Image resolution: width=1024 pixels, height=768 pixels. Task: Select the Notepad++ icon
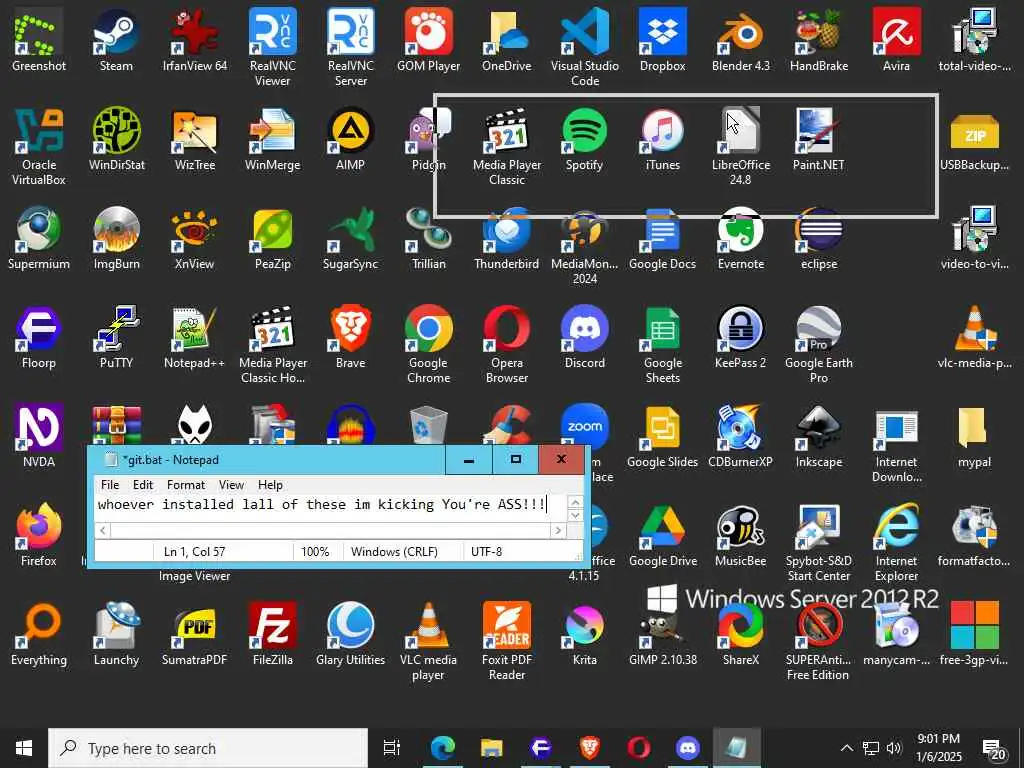(x=195, y=338)
